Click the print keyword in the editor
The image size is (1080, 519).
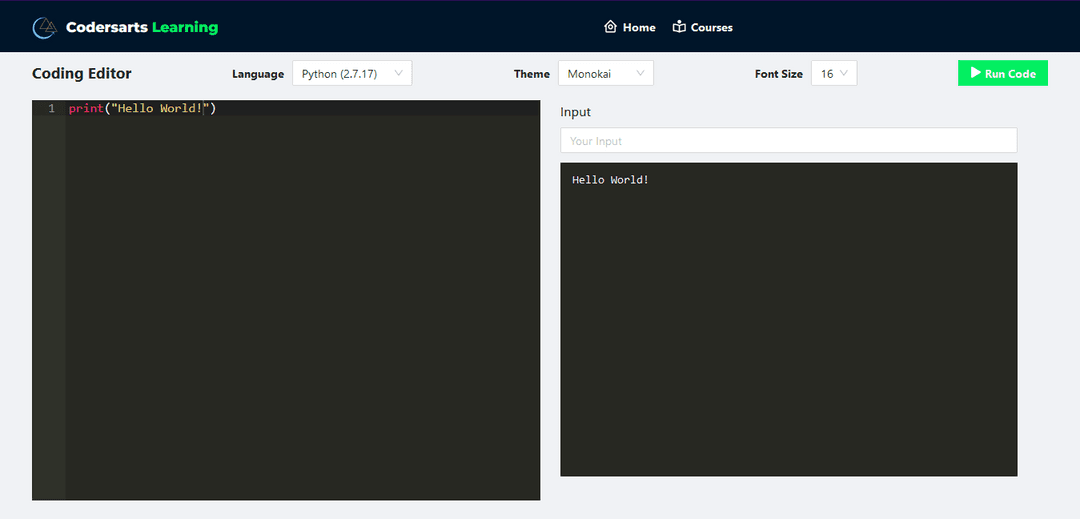pyautogui.click(x=85, y=108)
